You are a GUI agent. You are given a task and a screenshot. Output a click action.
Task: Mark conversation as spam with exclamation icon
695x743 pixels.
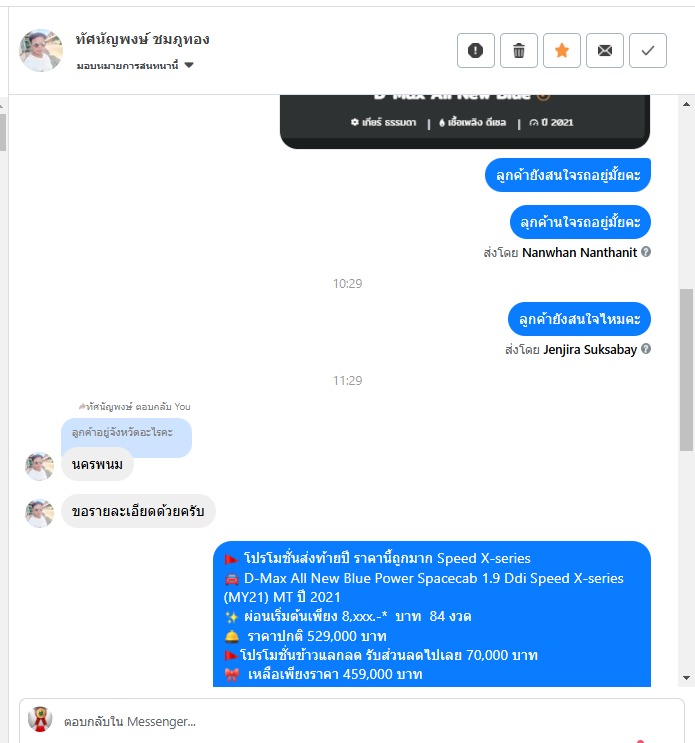(476, 50)
